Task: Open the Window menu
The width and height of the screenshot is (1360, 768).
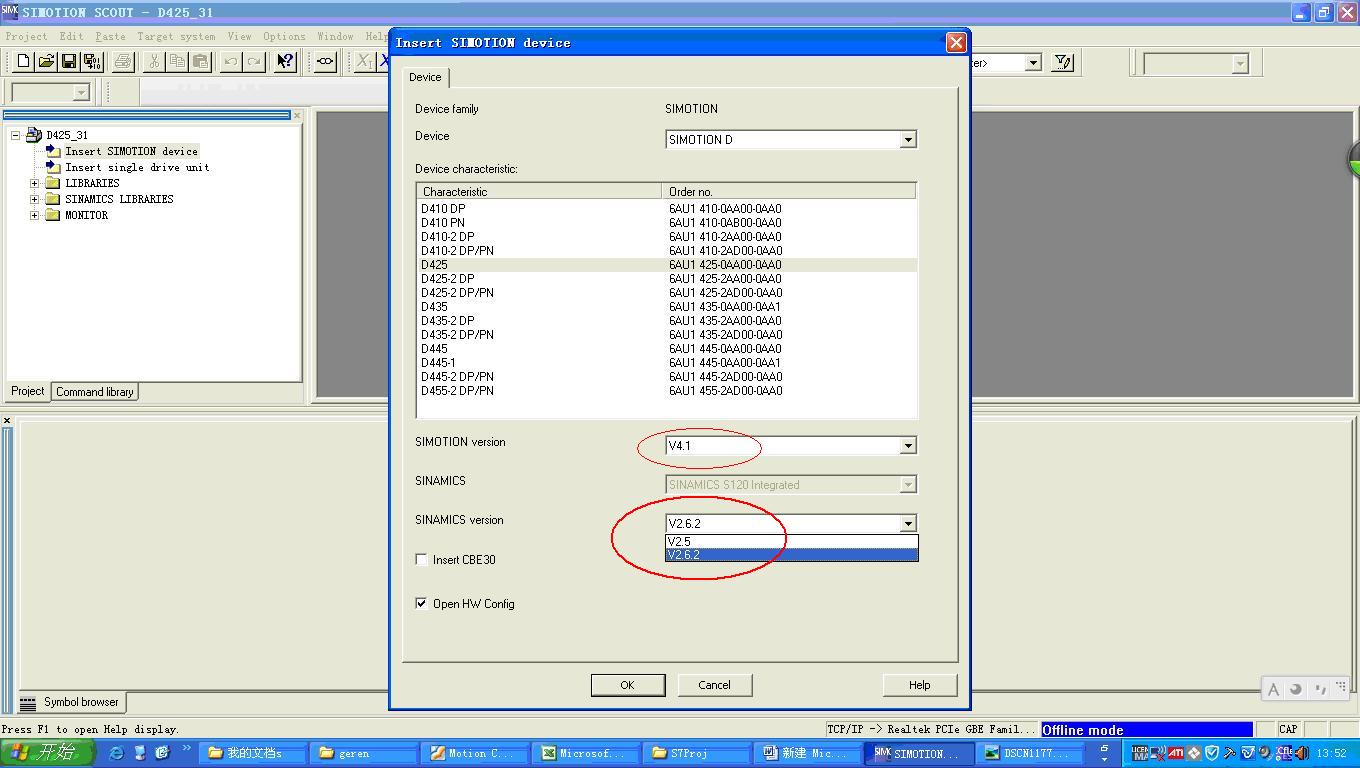Action: 335,36
